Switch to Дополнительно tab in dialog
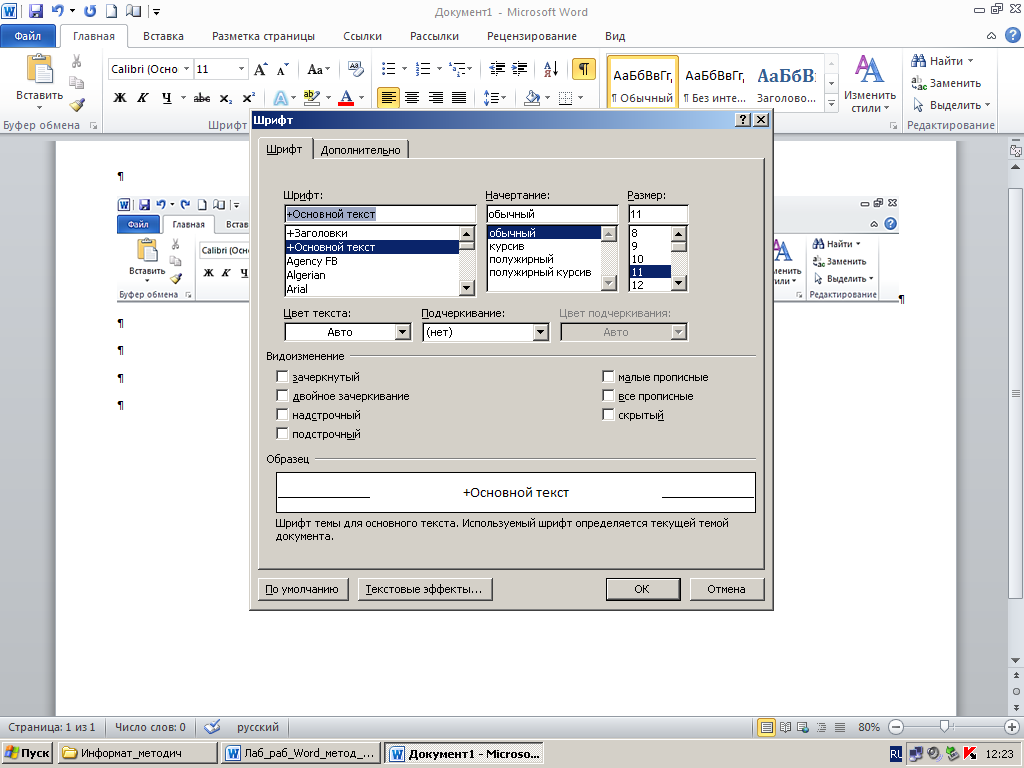This screenshot has width=1024, height=768. (360, 150)
